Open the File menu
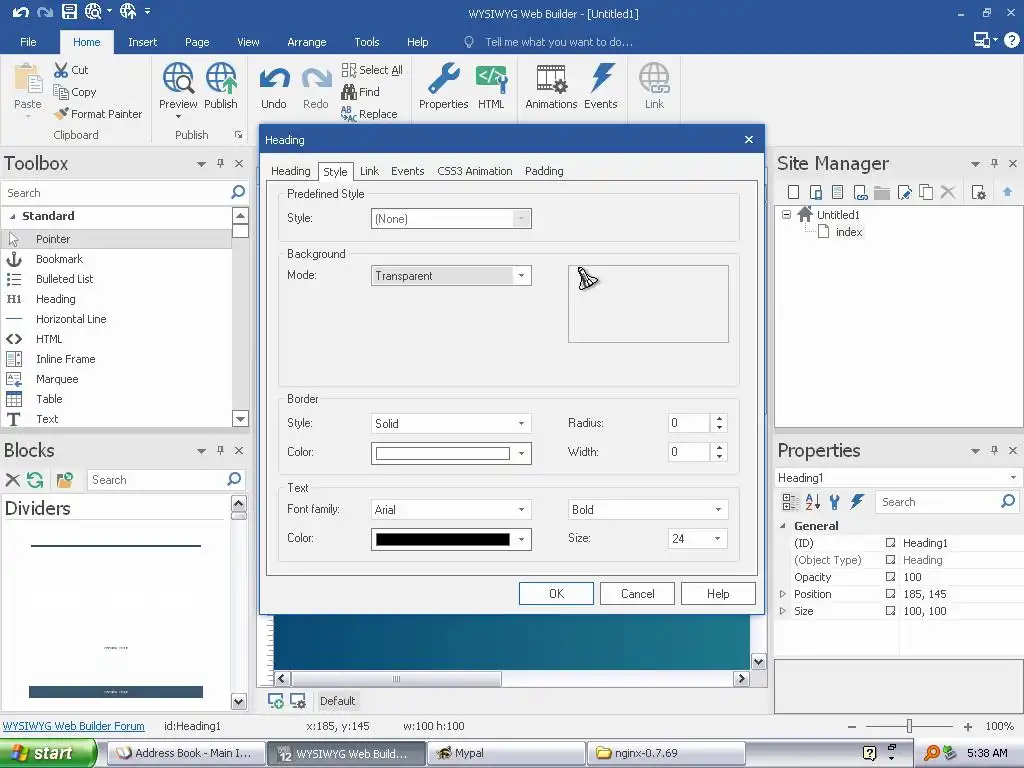 tap(28, 42)
